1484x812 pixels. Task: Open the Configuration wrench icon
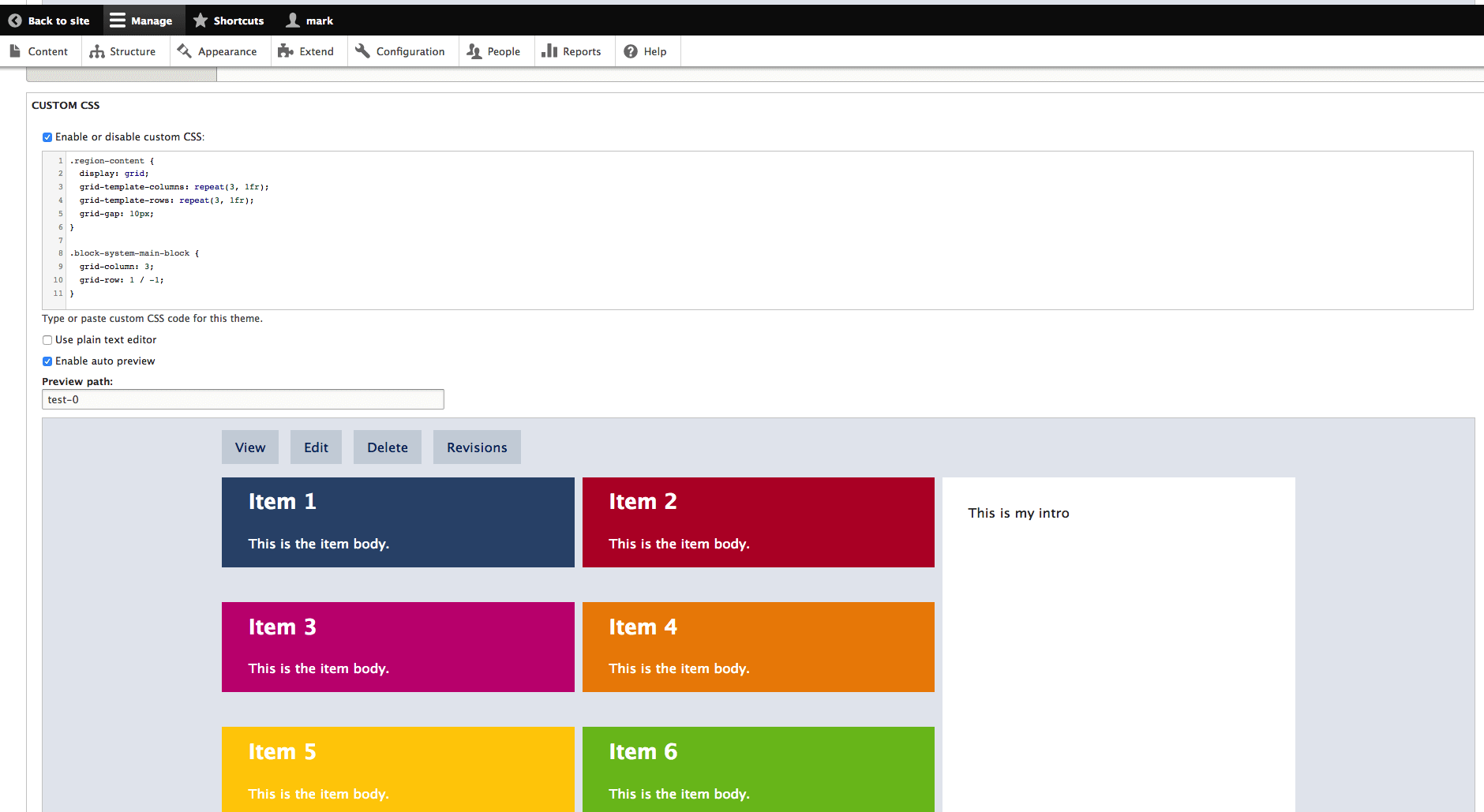point(362,51)
